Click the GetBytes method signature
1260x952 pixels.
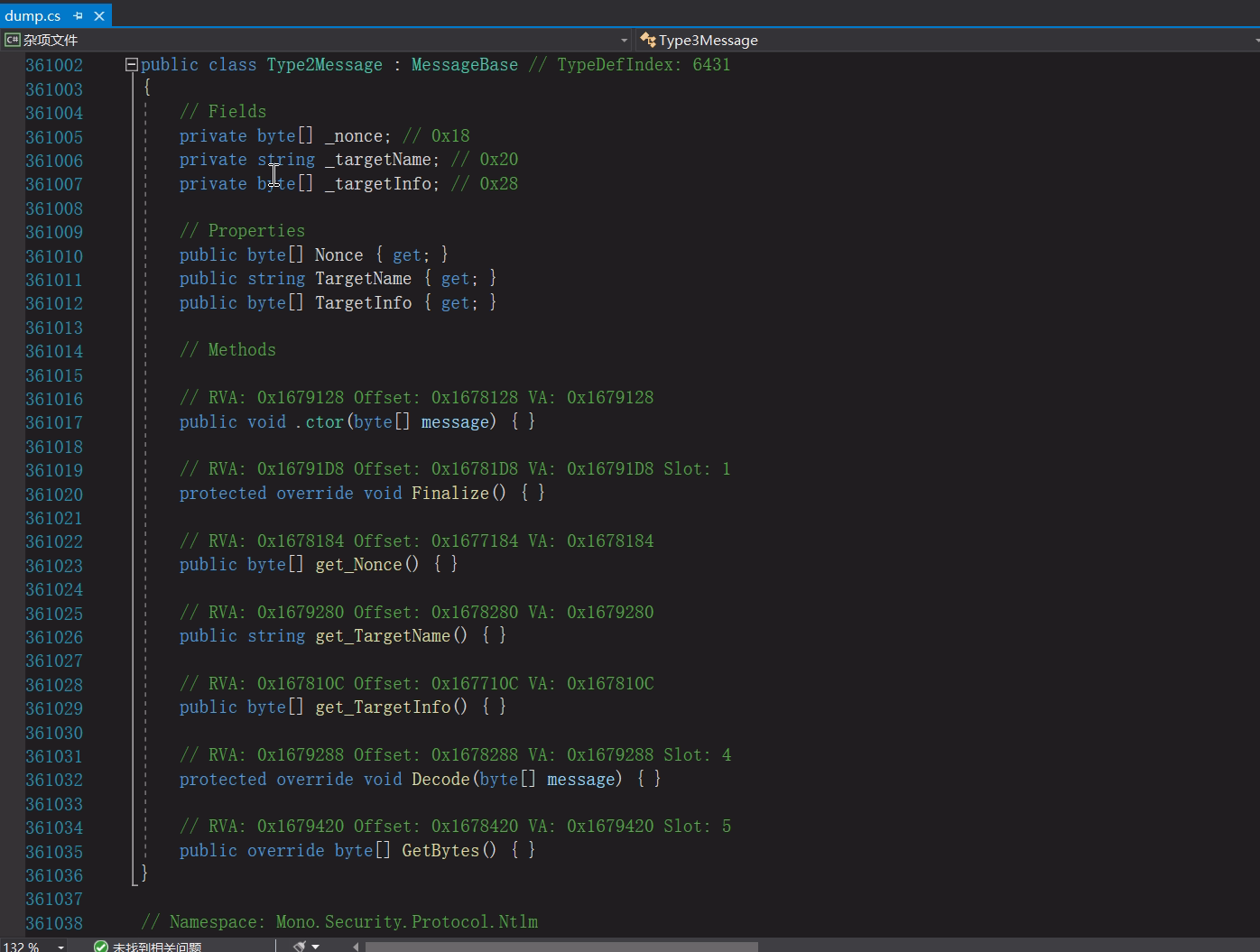441,850
